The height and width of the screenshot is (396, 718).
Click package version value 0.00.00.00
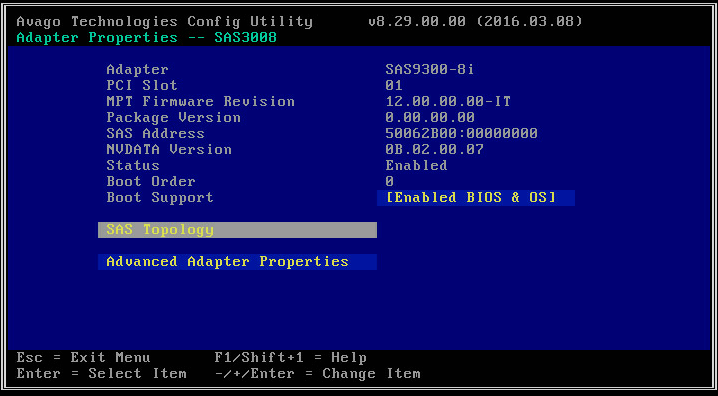[x=430, y=118]
